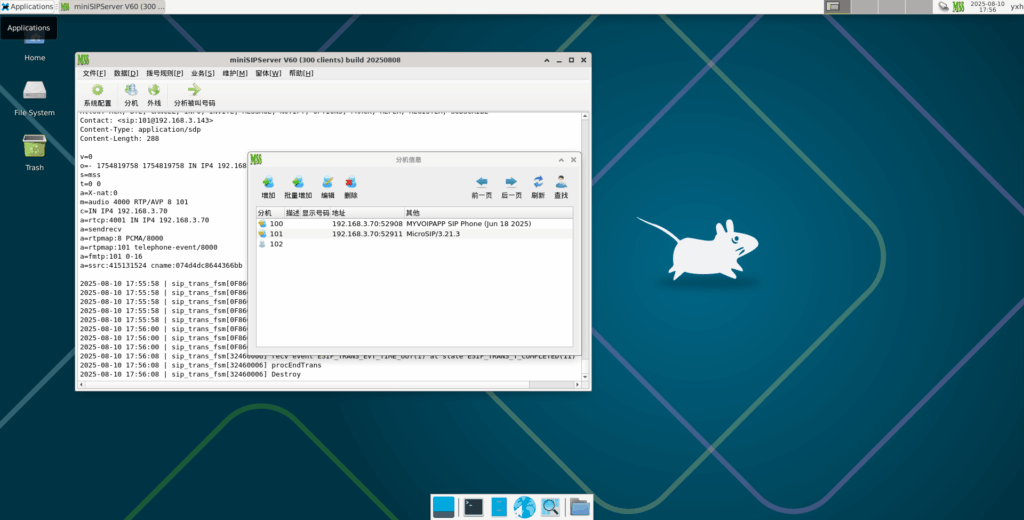Click the 分机 column header
The width and height of the screenshot is (1024, 520).
pyautogui.click(x=270, y=213)
